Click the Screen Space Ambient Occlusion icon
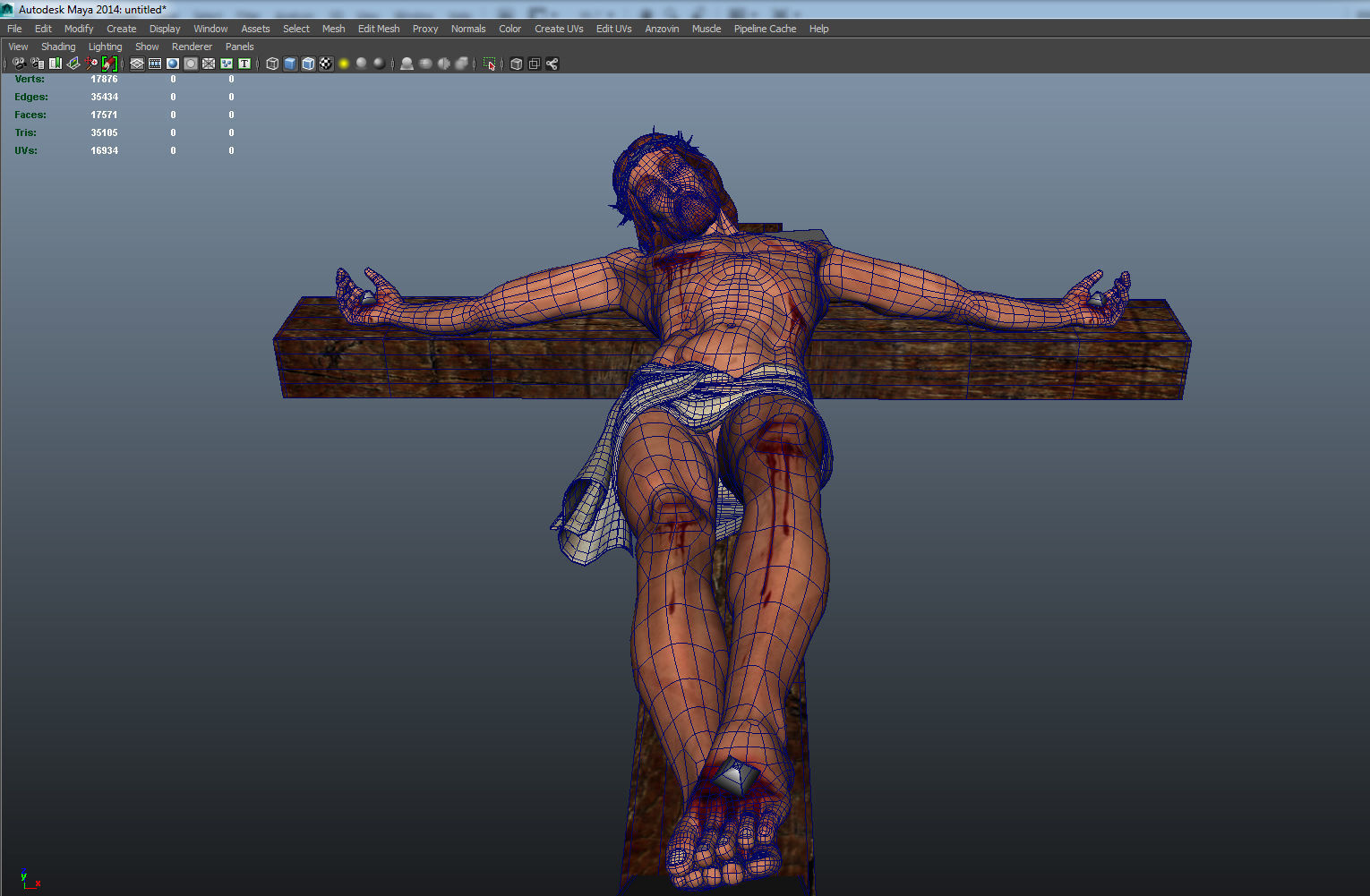1370x896 pixels. tap(407, 64)
